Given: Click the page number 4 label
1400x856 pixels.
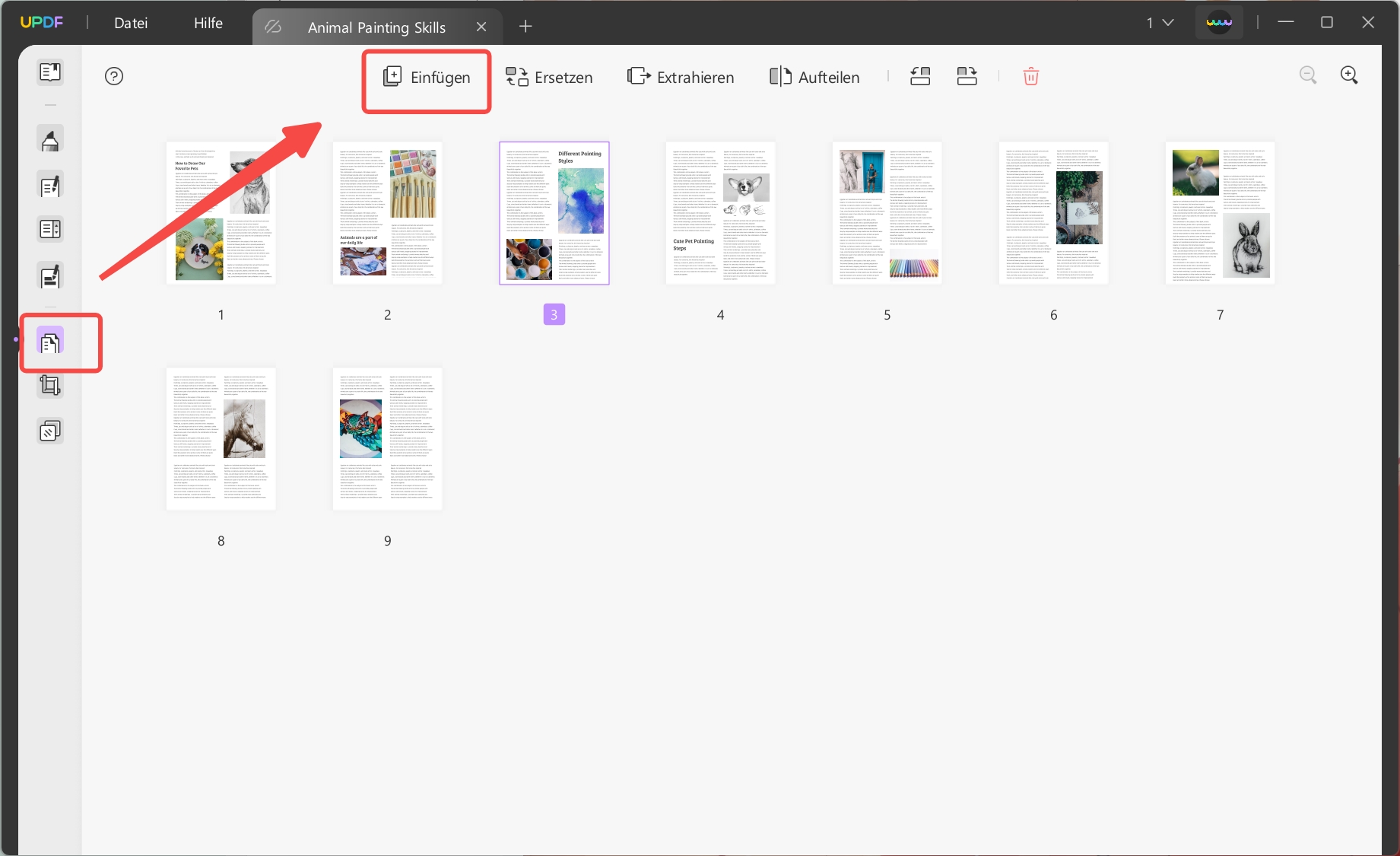Looking at the screenshot, I should (721, 314).
